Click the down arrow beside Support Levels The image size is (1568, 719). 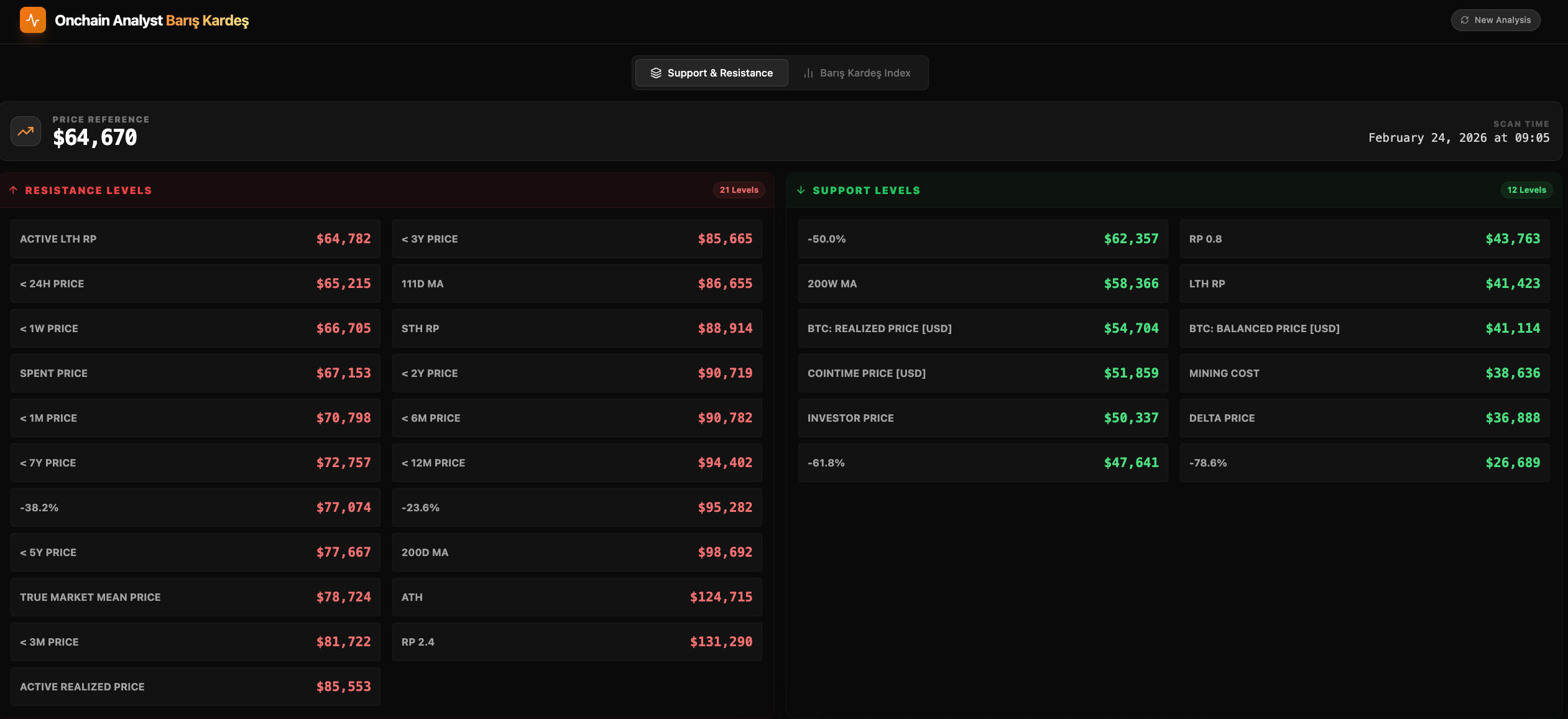801,190
